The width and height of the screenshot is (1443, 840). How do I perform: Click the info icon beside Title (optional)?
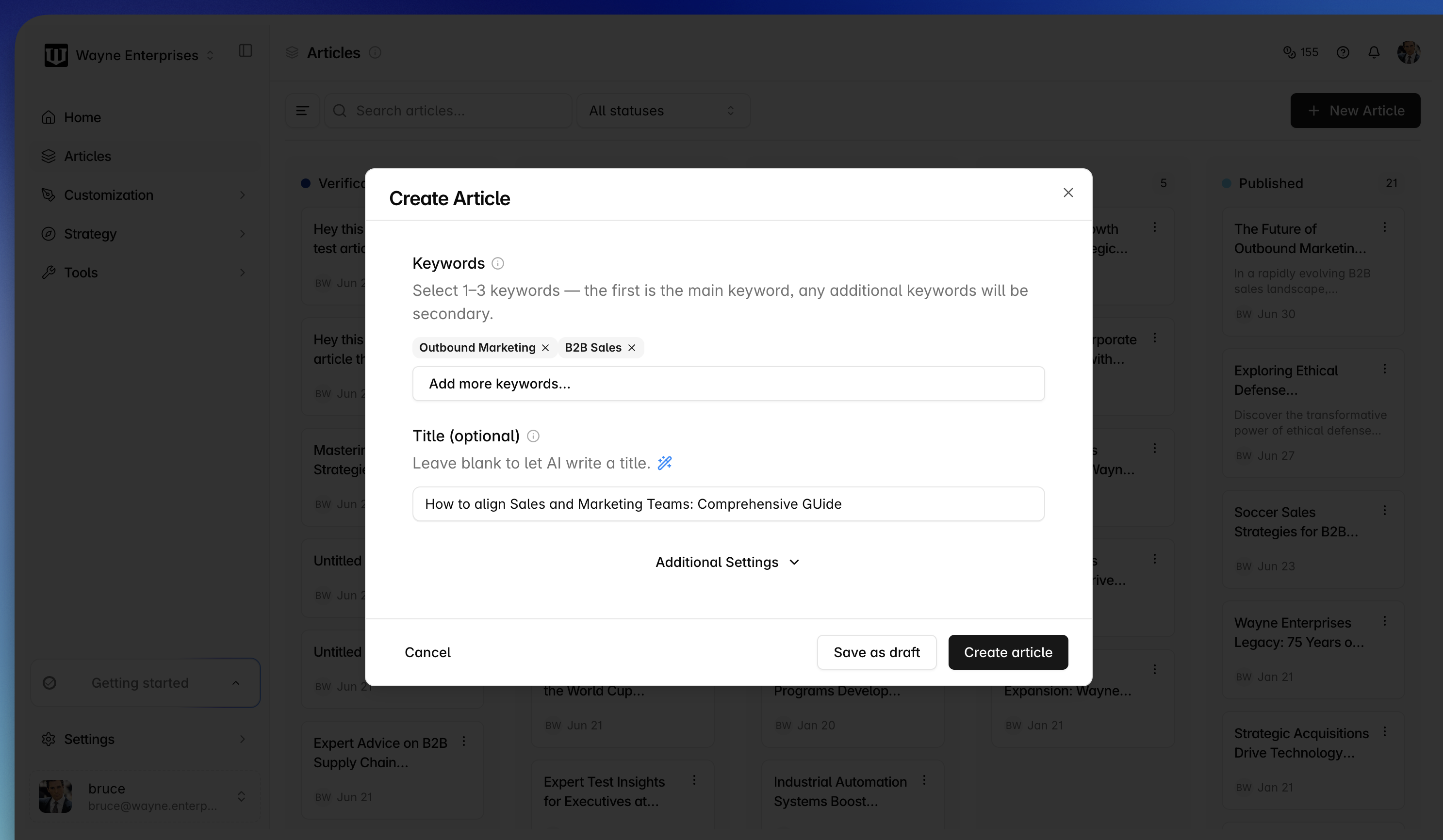pyautogui.click(x=533, y=436)
